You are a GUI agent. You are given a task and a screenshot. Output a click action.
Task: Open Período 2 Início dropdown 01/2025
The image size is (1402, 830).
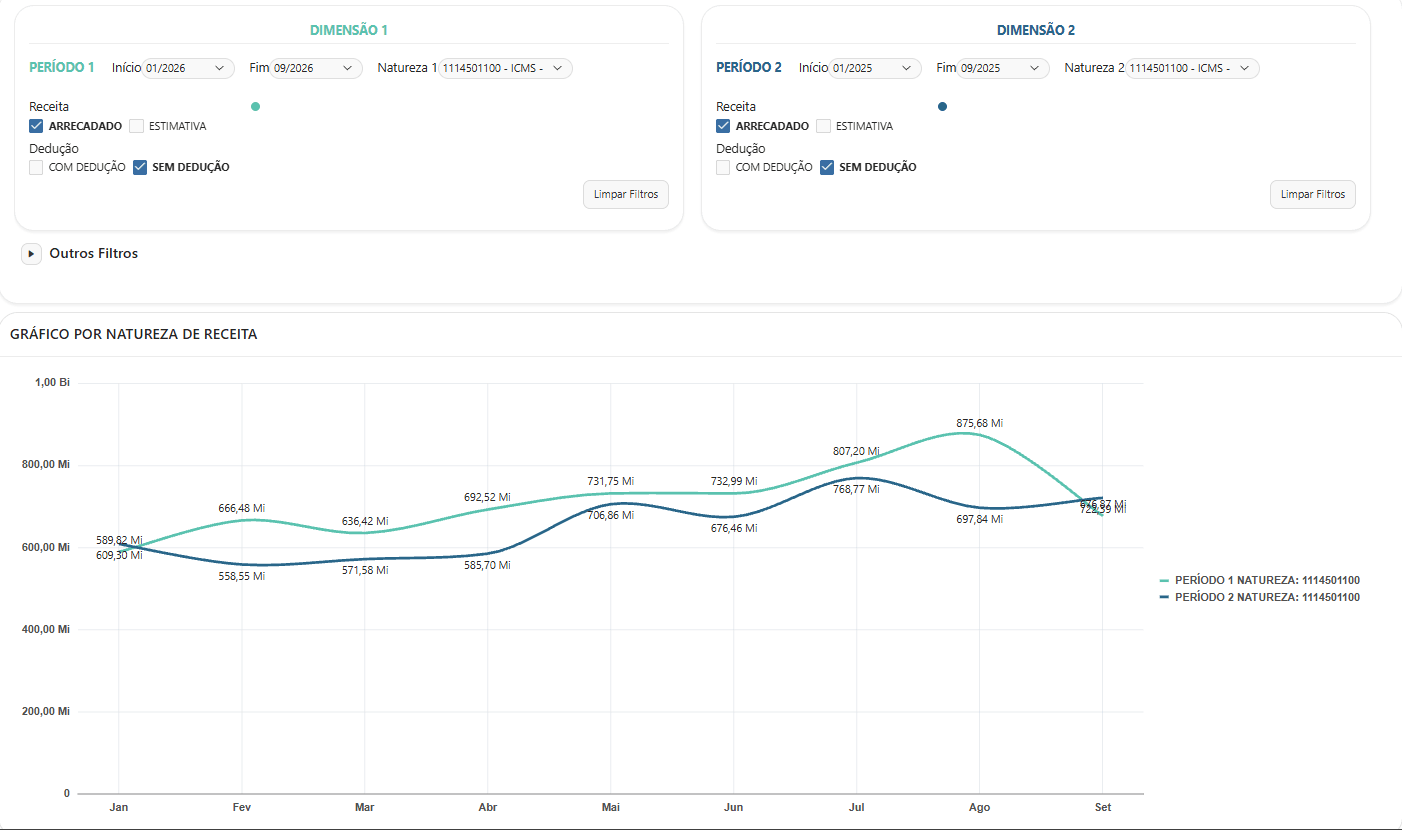click(x=876, y=68)
